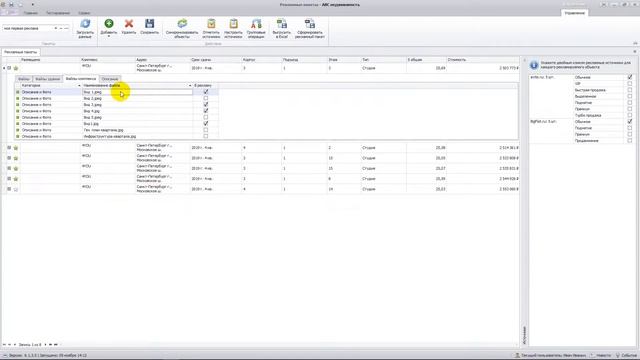Expand the last row with the empty star
This screenshot has width=640, height=360.
point(9,189)
